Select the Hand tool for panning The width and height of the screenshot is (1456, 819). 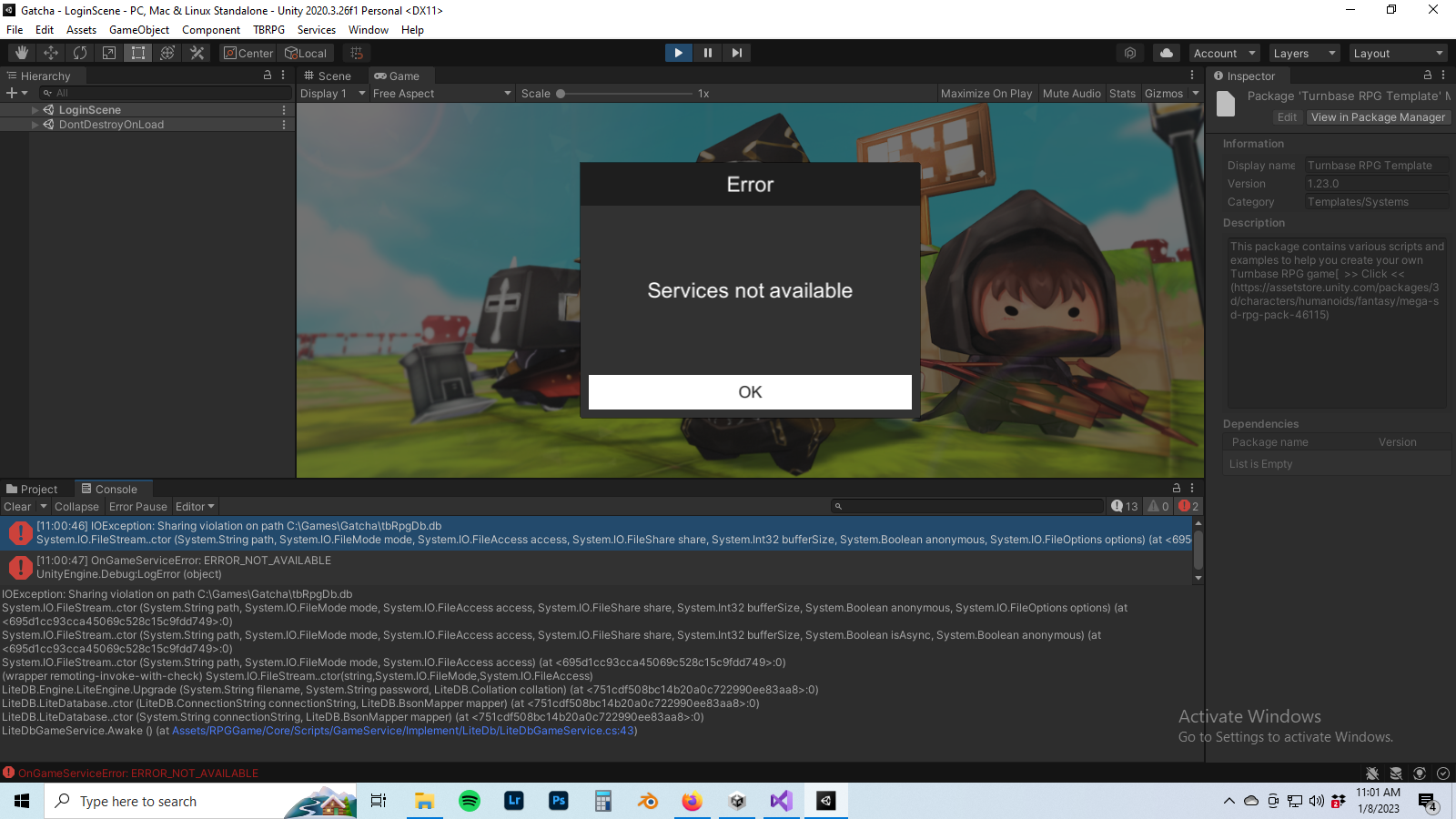(x=21, y=52)
